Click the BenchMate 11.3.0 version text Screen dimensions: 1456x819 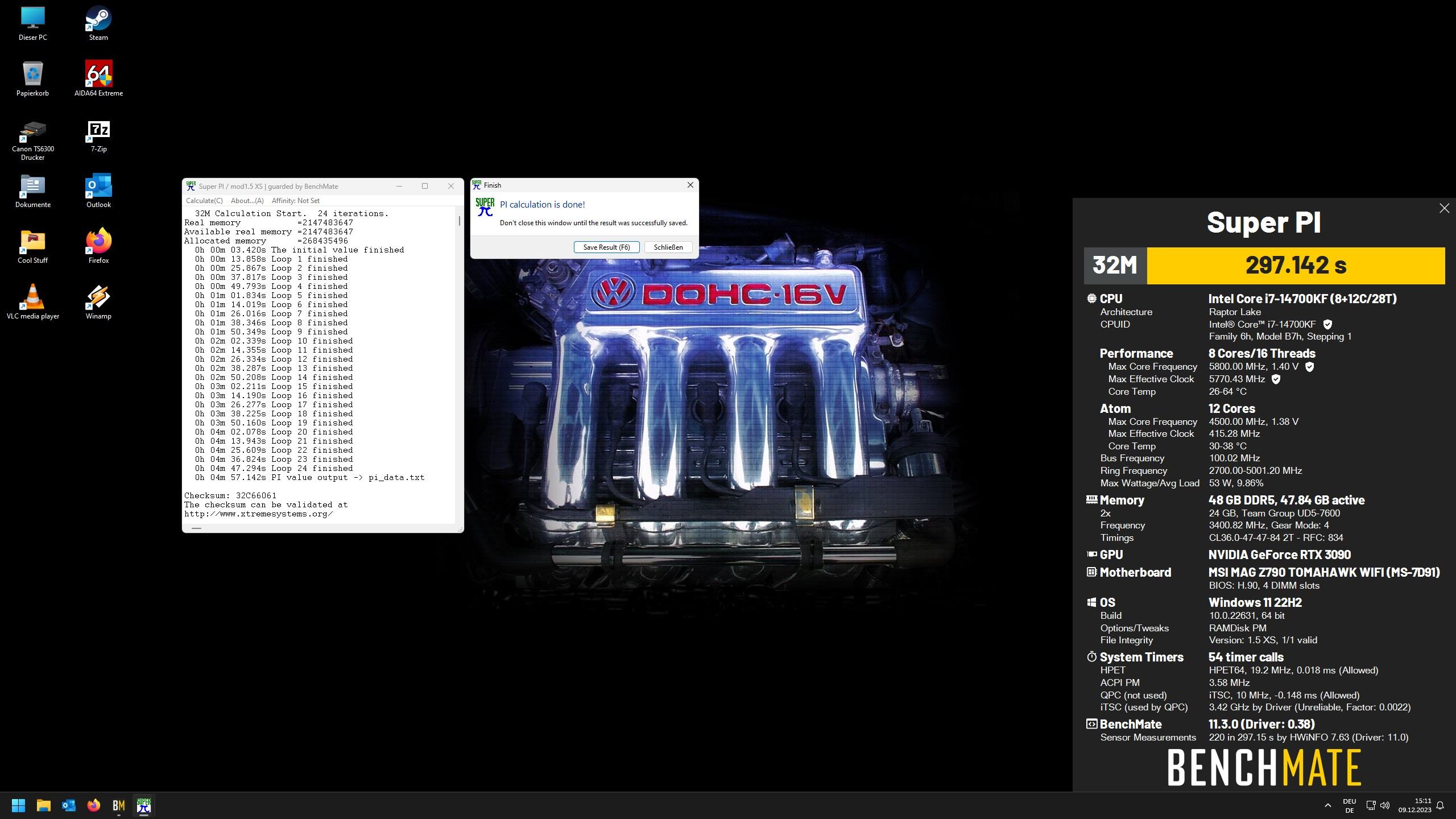pyautogui.click(x=1261, y=725)
